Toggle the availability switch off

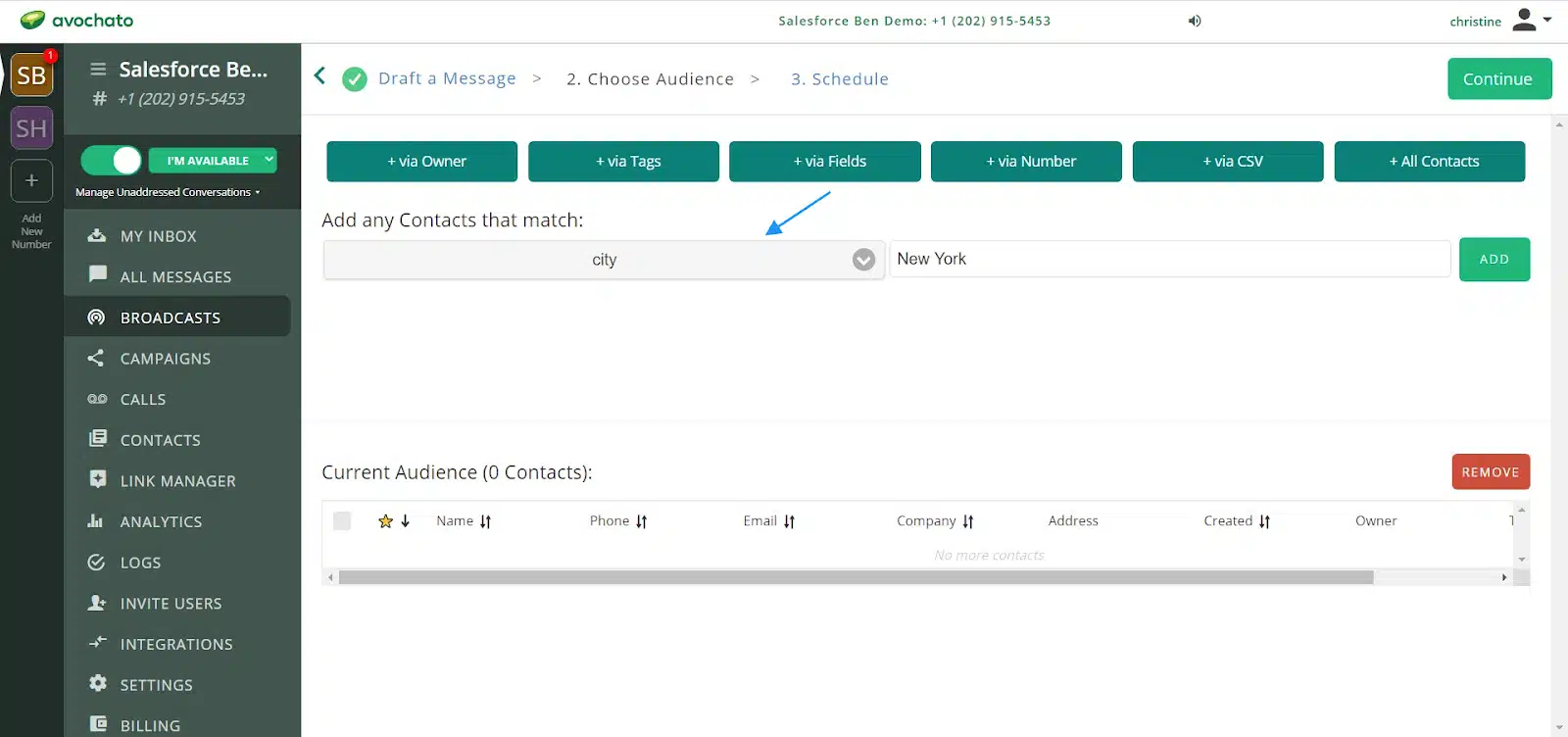click(112, 160)
